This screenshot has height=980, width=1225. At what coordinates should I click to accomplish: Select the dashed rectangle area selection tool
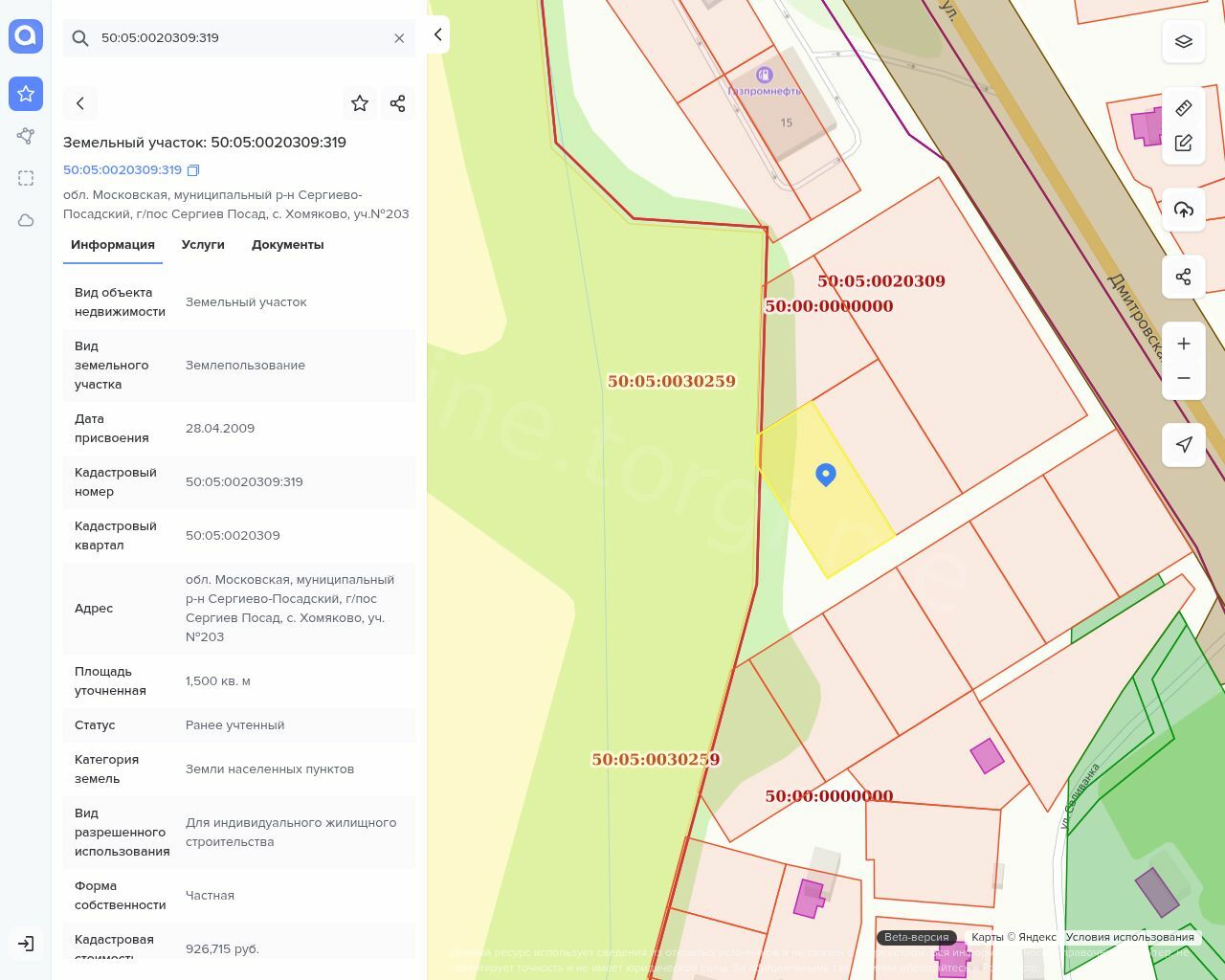click(26, 178)
